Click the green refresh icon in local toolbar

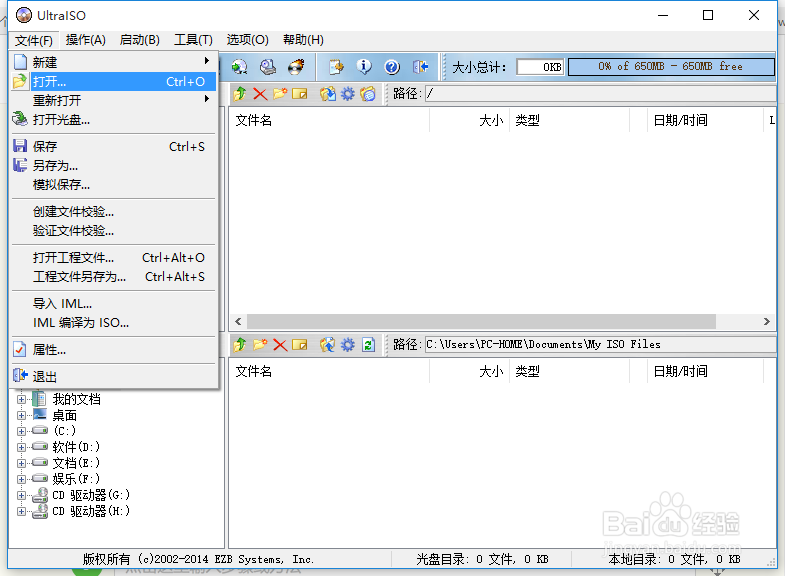pyautogui.click(x=368, y=345)
